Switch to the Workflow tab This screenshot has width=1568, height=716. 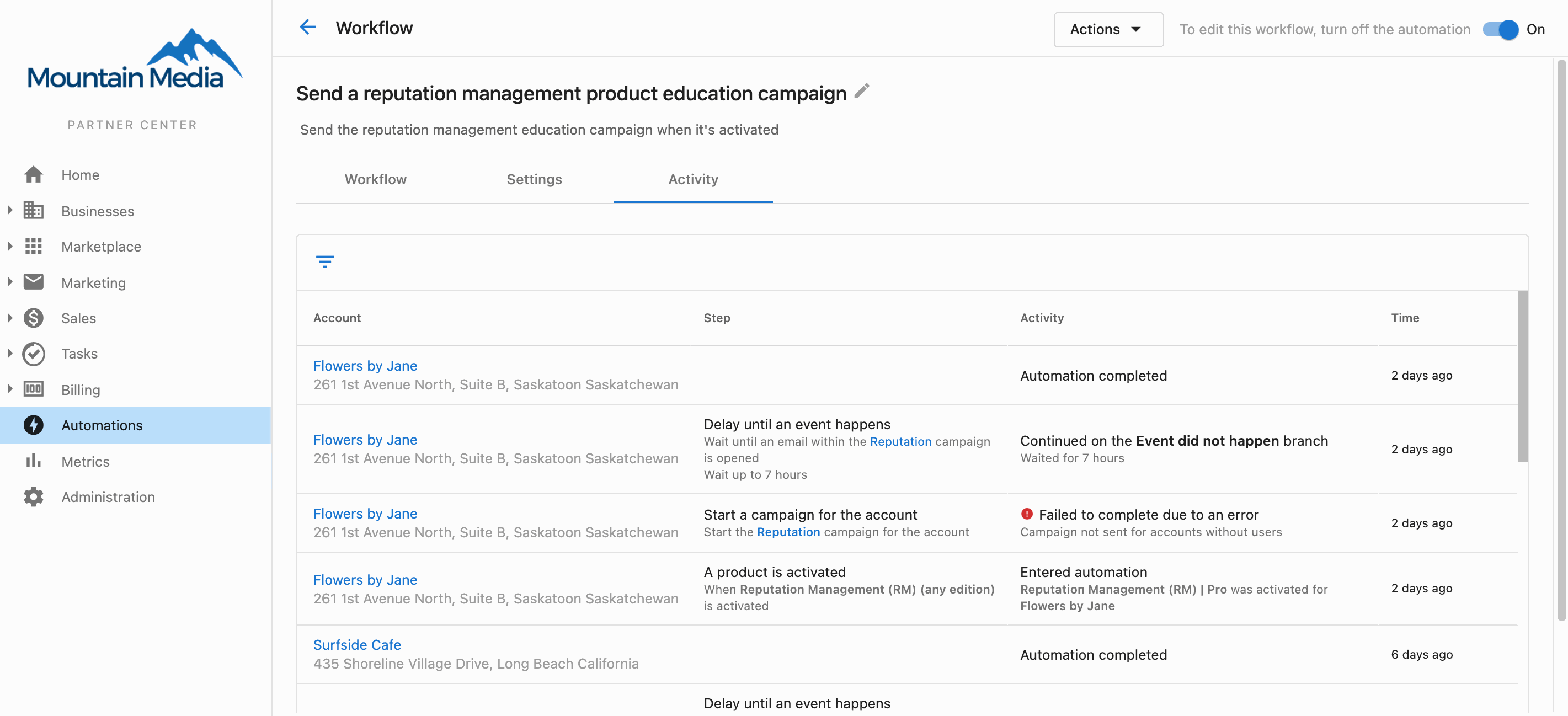pyautogui.click(x=376, y=179)
